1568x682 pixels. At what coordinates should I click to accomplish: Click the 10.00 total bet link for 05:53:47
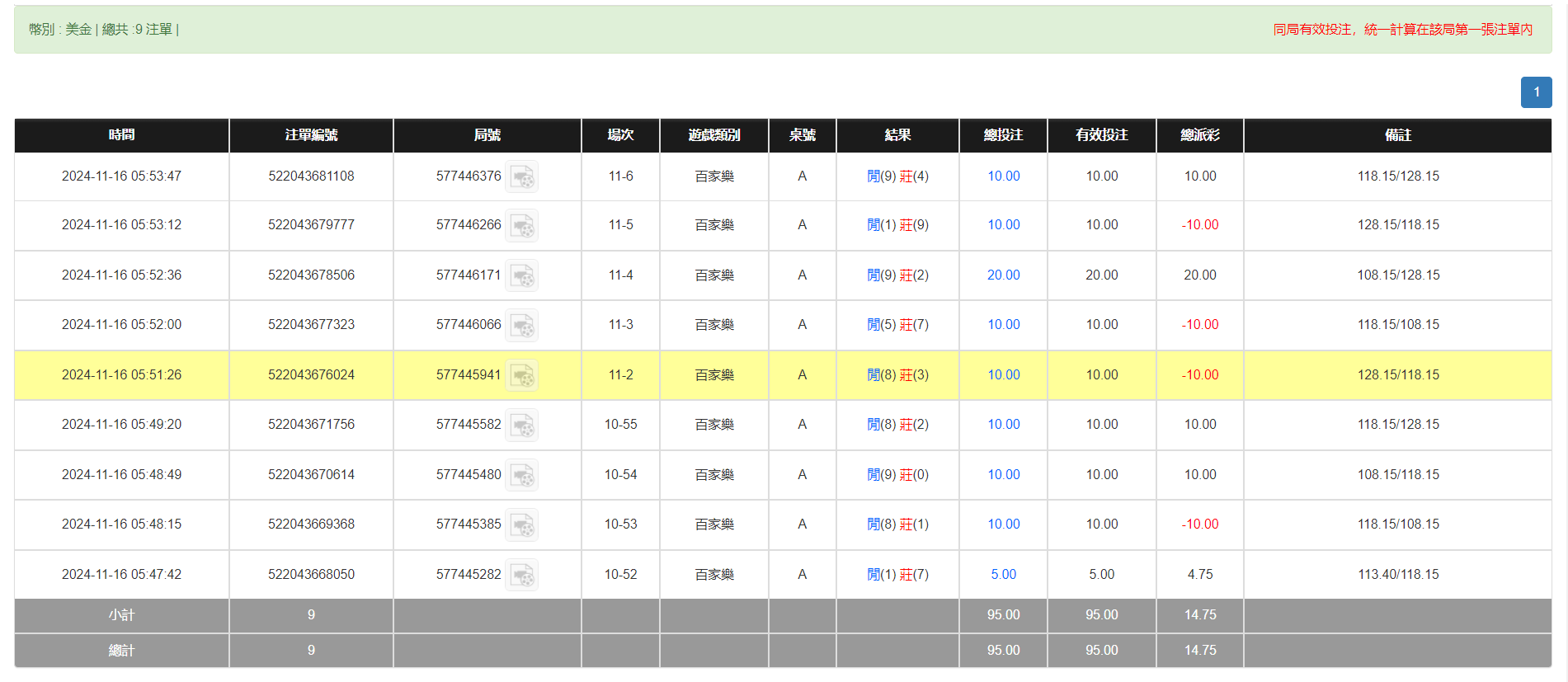pyautogui.click(x=1003, y=176)
